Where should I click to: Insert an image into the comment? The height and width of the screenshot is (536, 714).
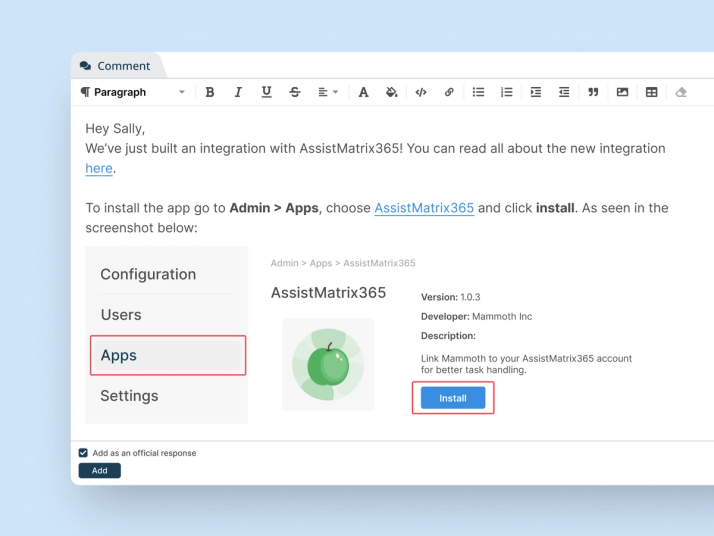coord(622,92)
